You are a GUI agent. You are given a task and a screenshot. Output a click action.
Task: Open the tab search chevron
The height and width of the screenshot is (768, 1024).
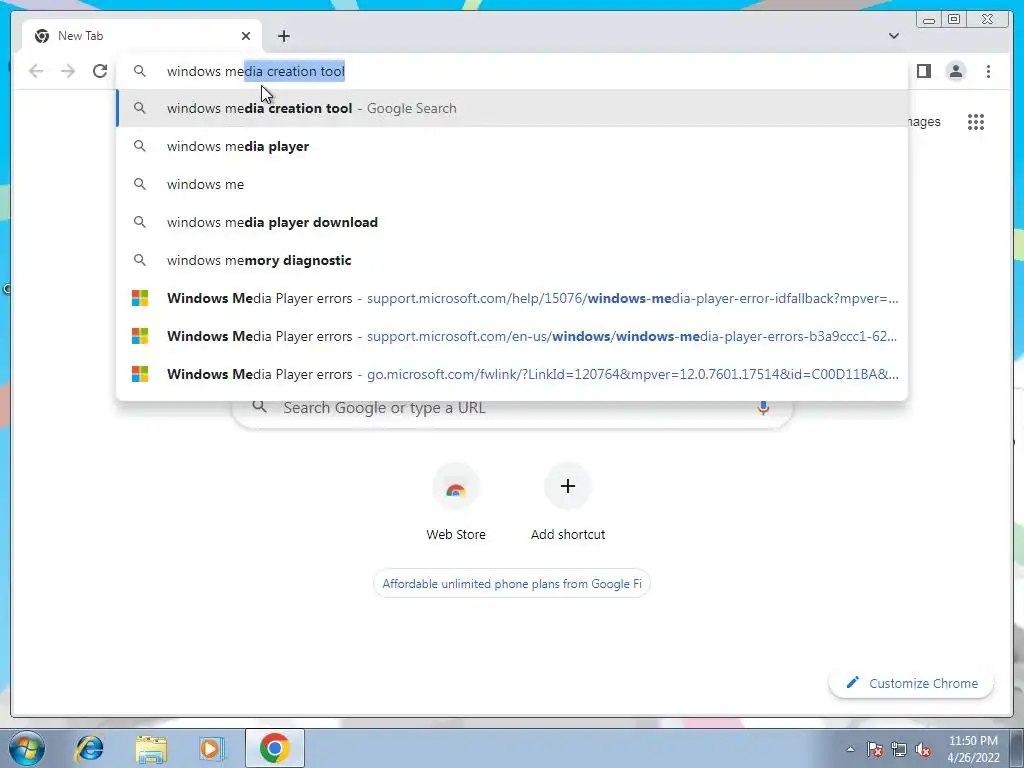click(x=893, y=36)
